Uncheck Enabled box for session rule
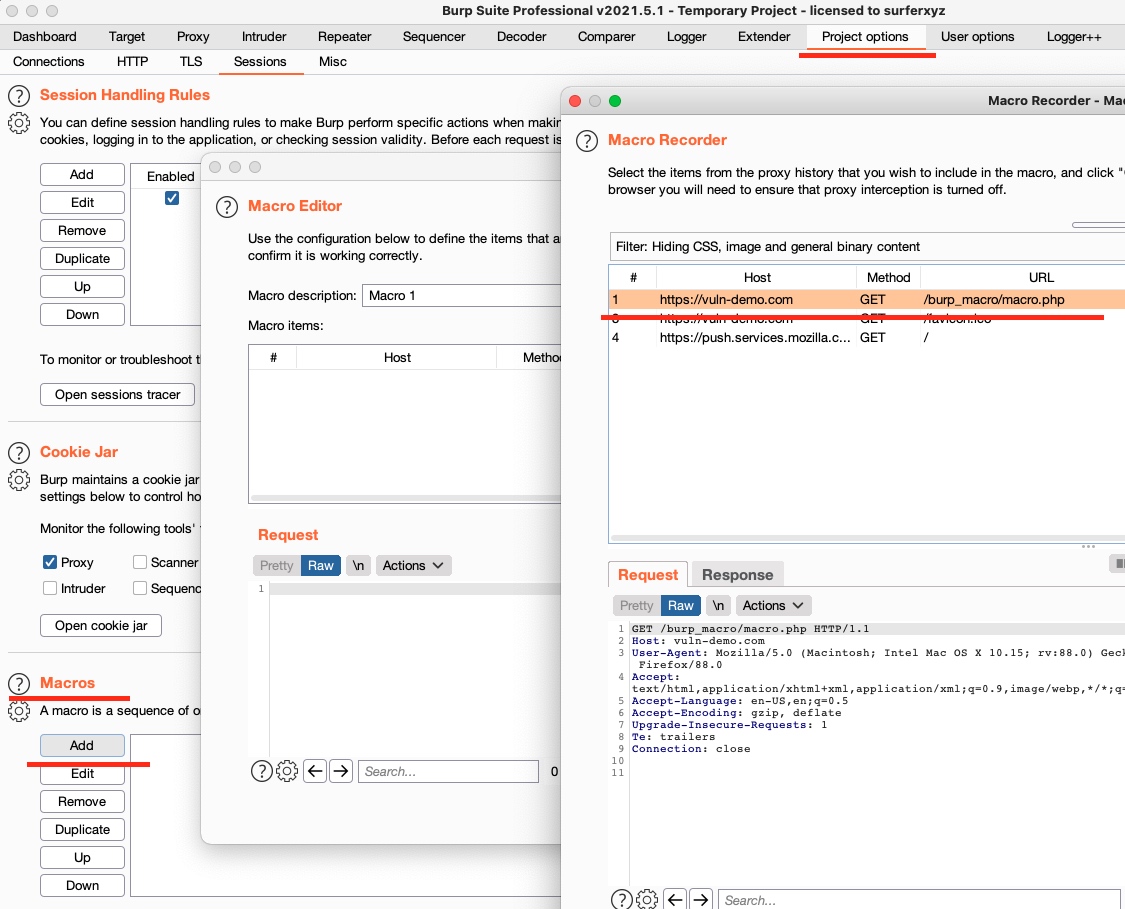Image resolution: width=1125 pixels, height=909 pixels. coord(171,198)
